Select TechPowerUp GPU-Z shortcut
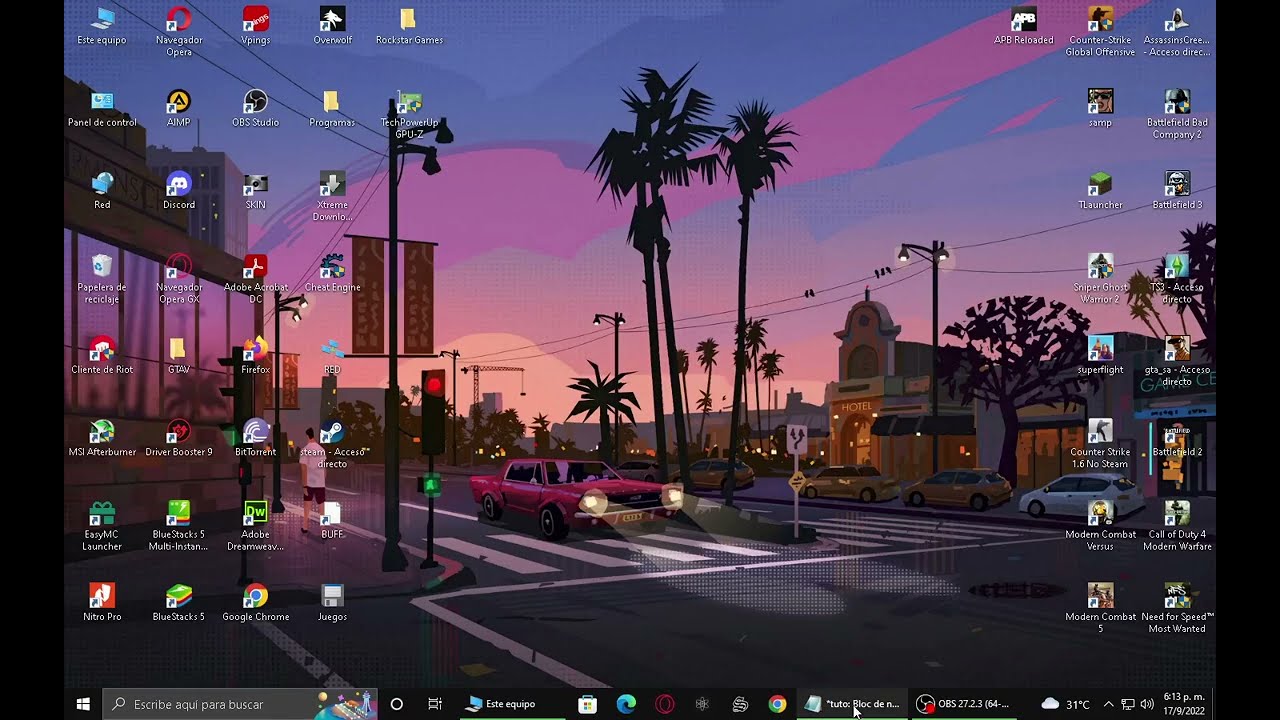The height and width of the screenshot is (720, 1280). (409, 114)
